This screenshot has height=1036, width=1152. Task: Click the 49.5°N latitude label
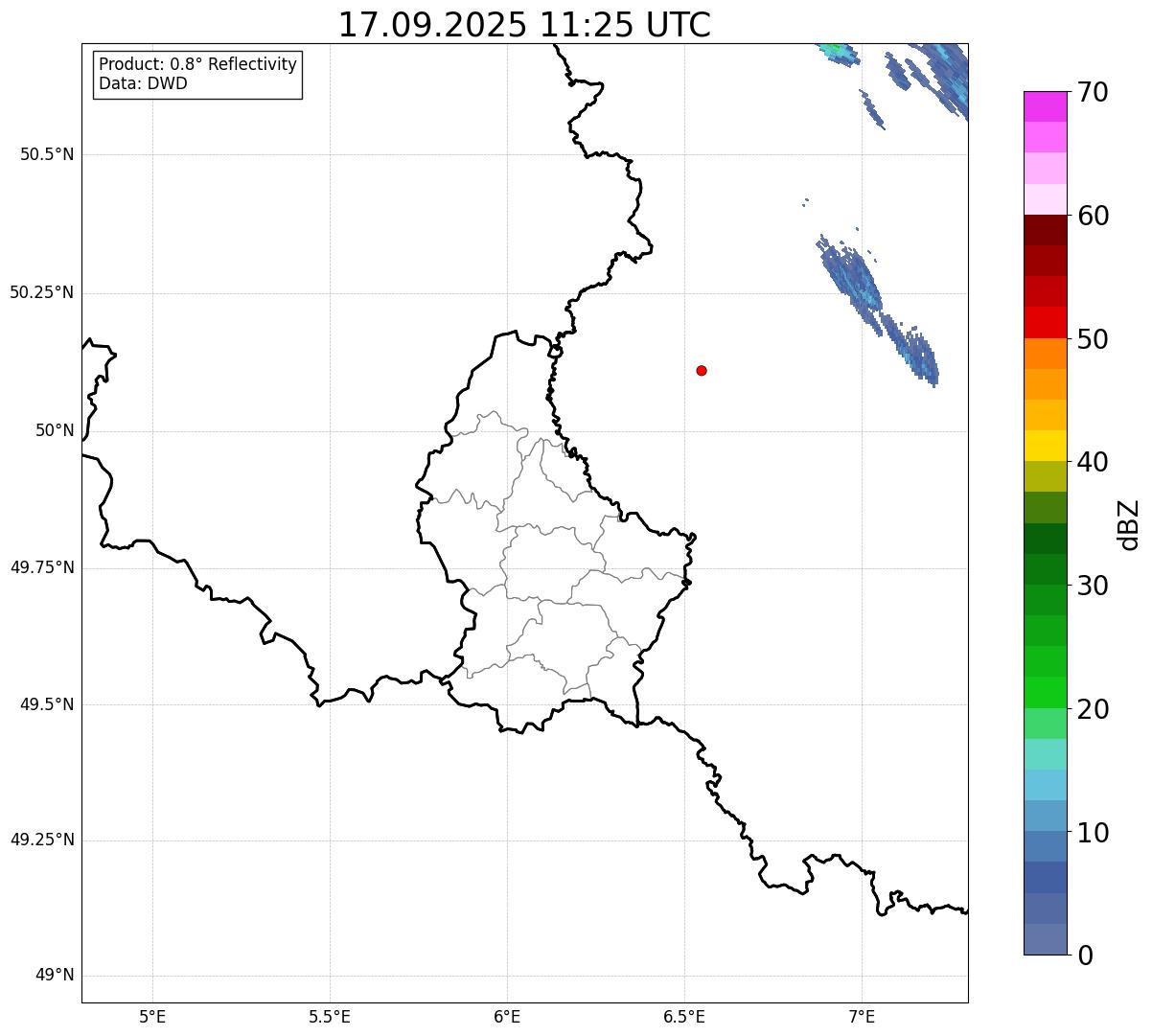(47, 704)
